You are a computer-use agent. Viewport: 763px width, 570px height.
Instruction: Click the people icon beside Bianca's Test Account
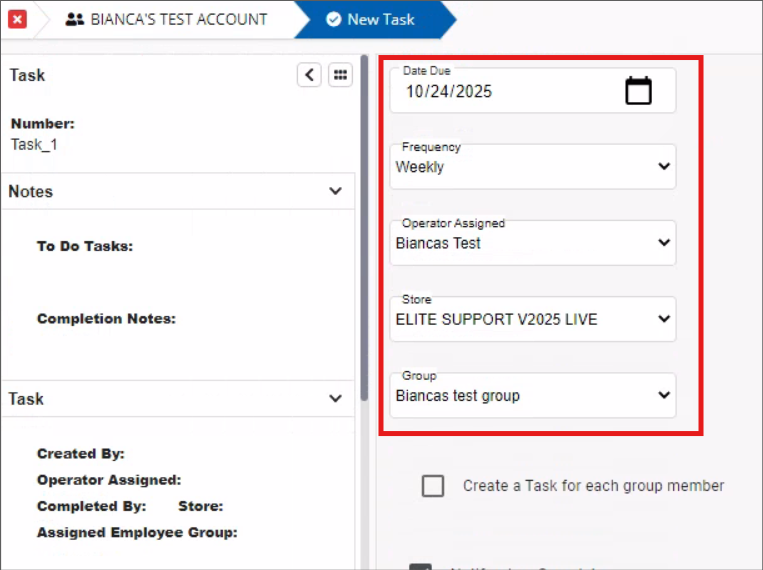(x=74, y=19)
